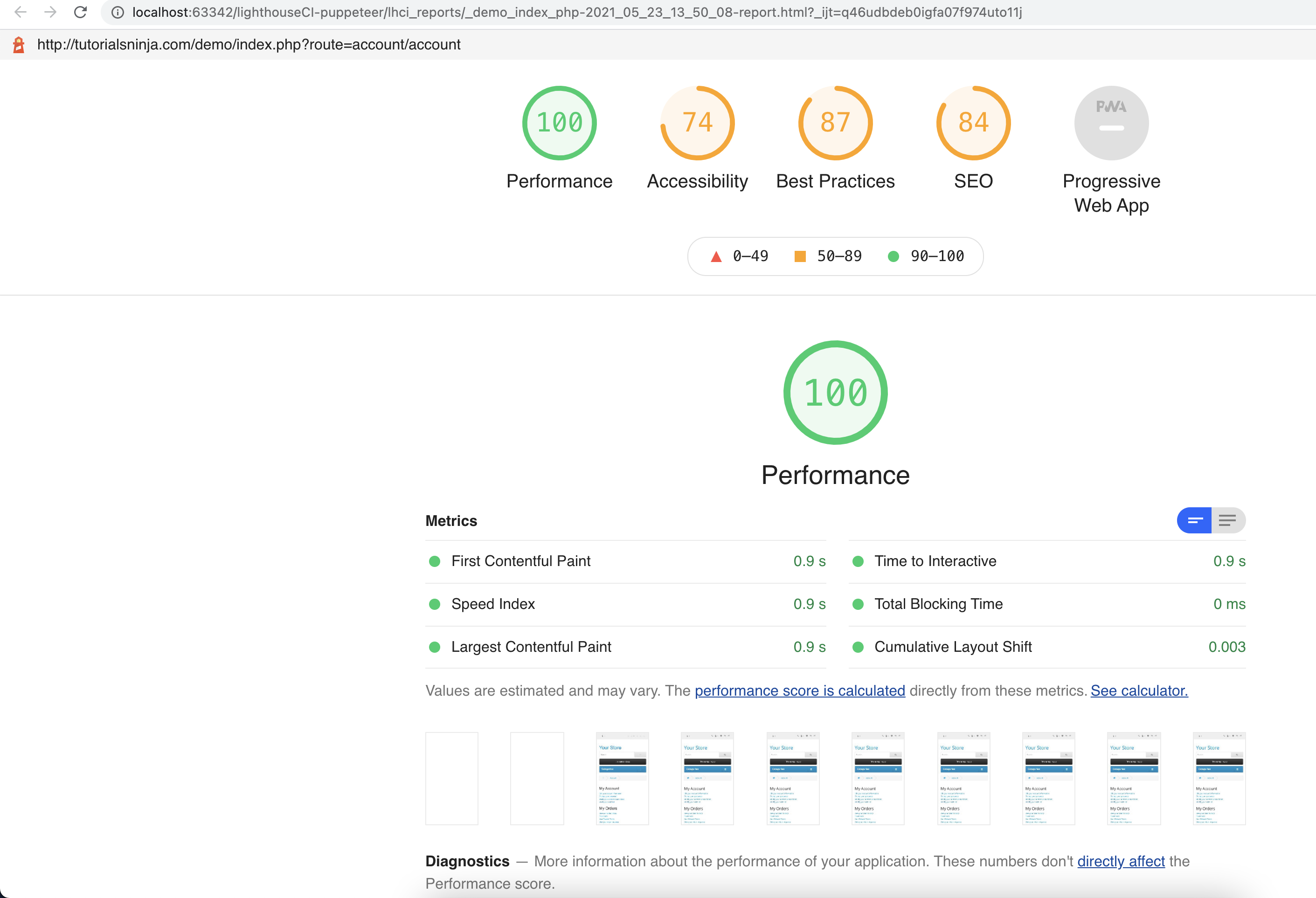Click the directly affect link in Diagnostics
1316x898 pixels.
click(x=1121, y=861)
